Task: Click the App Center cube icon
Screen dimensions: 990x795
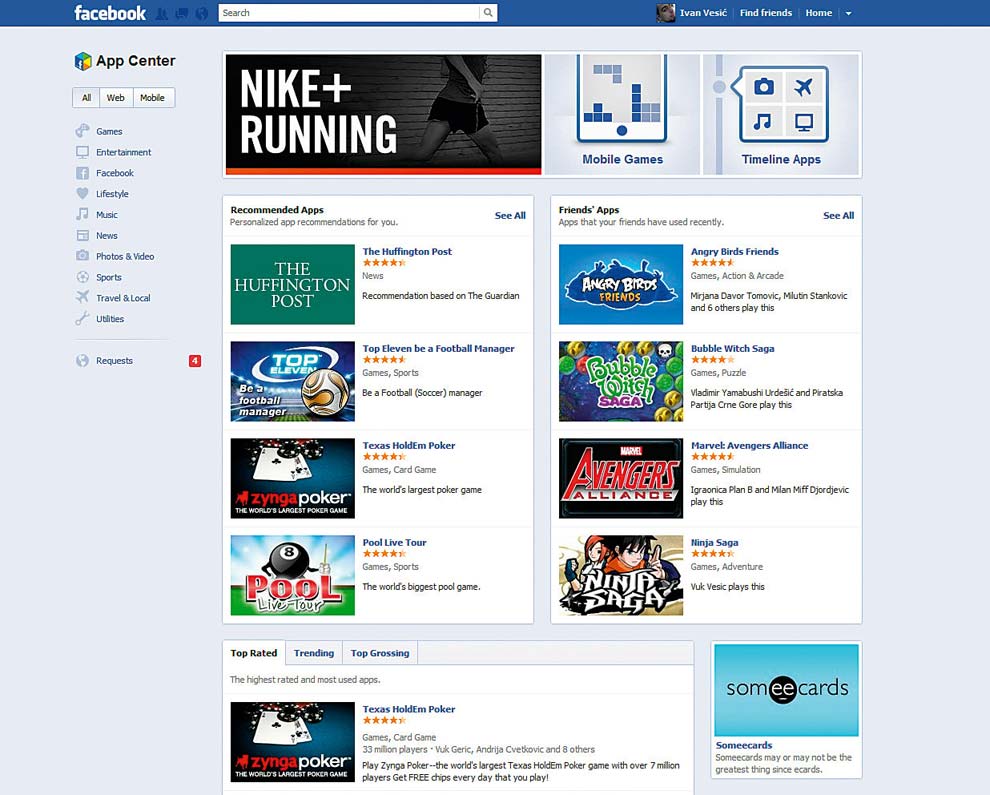Action: click(83, 61)
